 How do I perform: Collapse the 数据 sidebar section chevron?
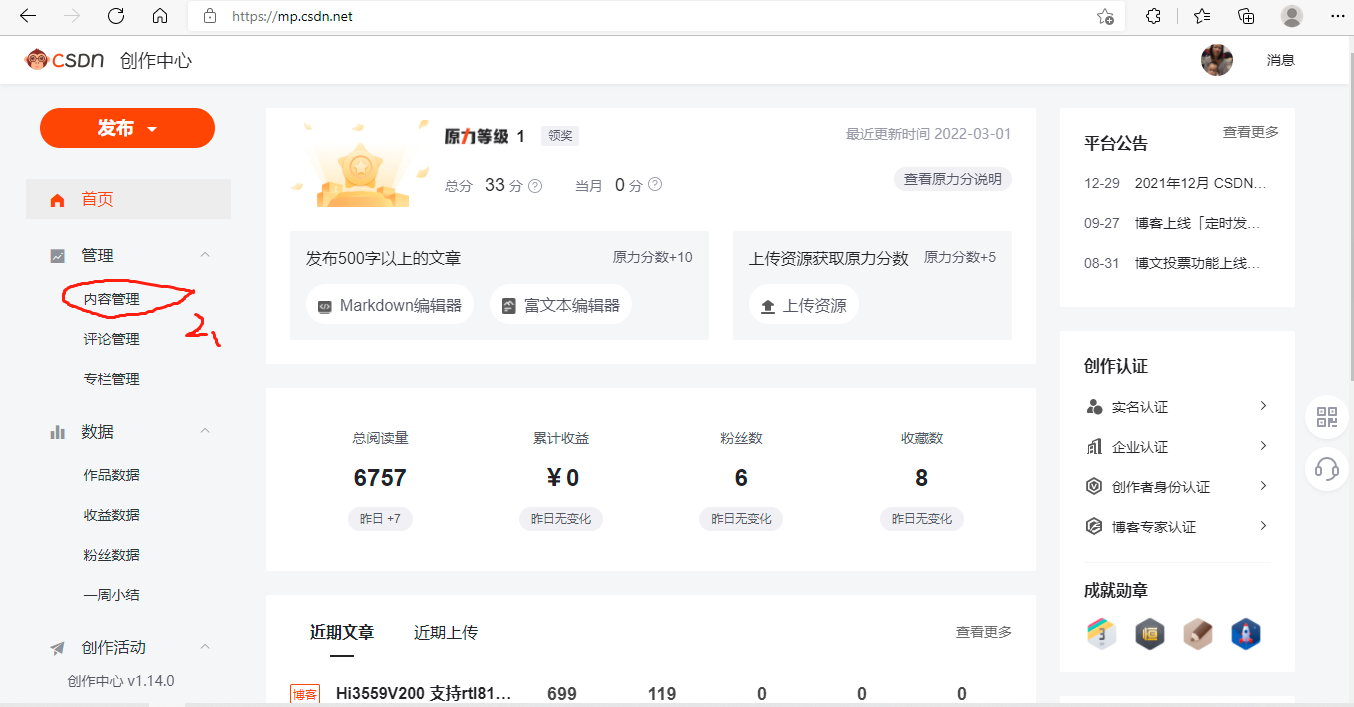point(205,431)
